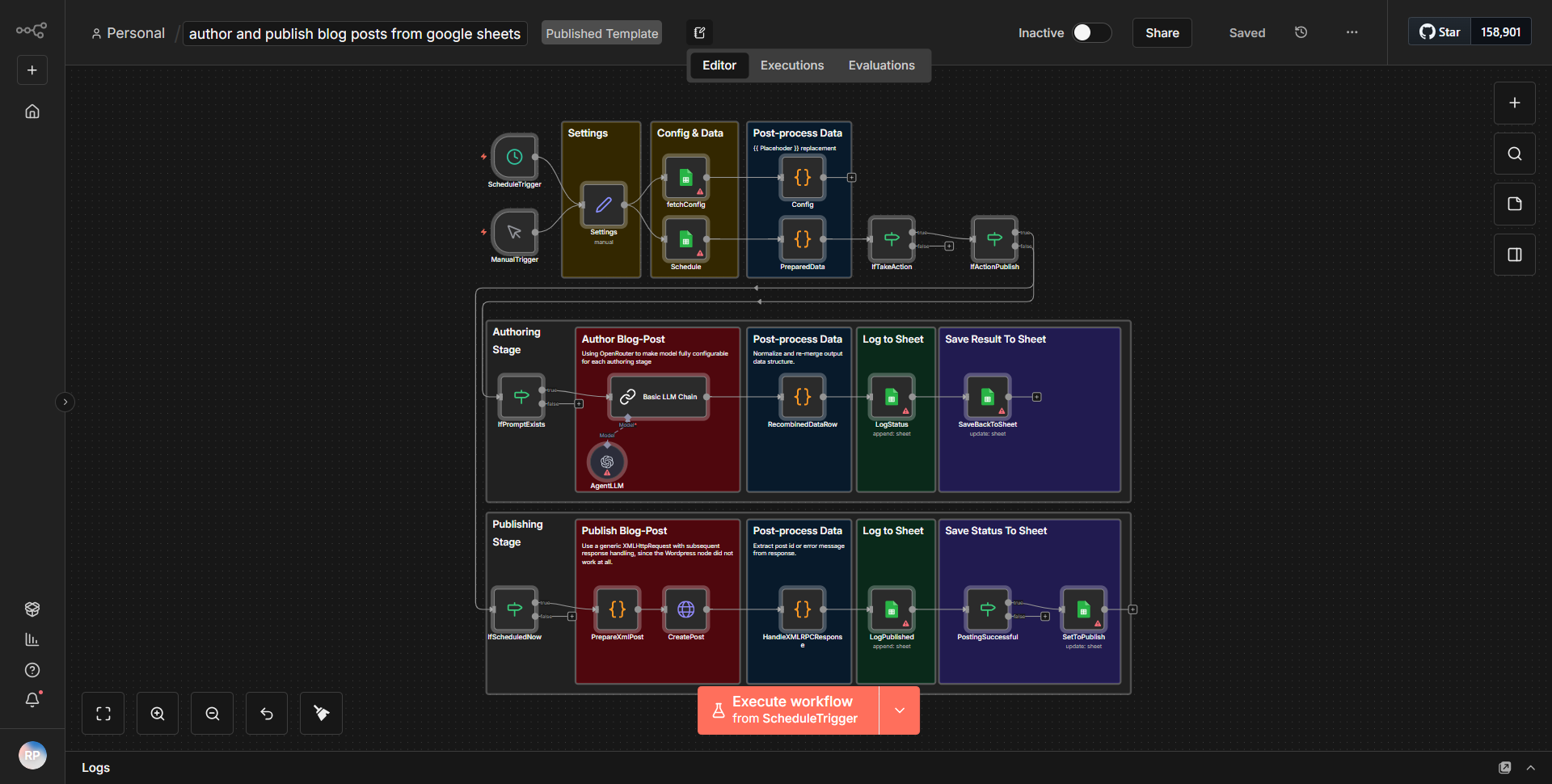Screen dimensions: 1552x784
Task: Switch to the Editor tab
Action: coord(719,65)
